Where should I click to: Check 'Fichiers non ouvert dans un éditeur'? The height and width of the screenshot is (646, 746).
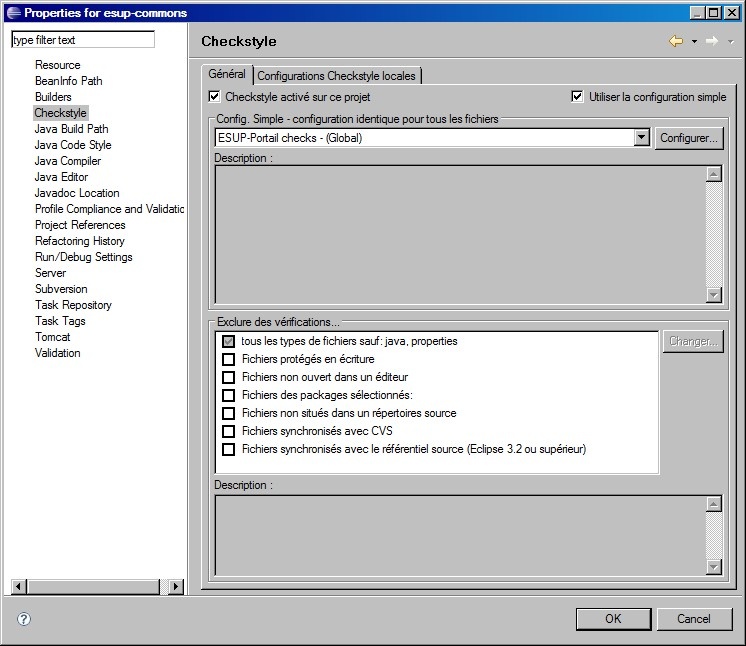[x=228, y=378]
